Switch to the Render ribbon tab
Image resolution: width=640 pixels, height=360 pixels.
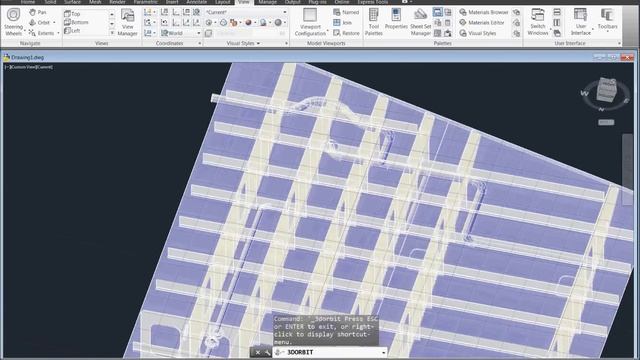pyautogui.click(x=117, y=2)
